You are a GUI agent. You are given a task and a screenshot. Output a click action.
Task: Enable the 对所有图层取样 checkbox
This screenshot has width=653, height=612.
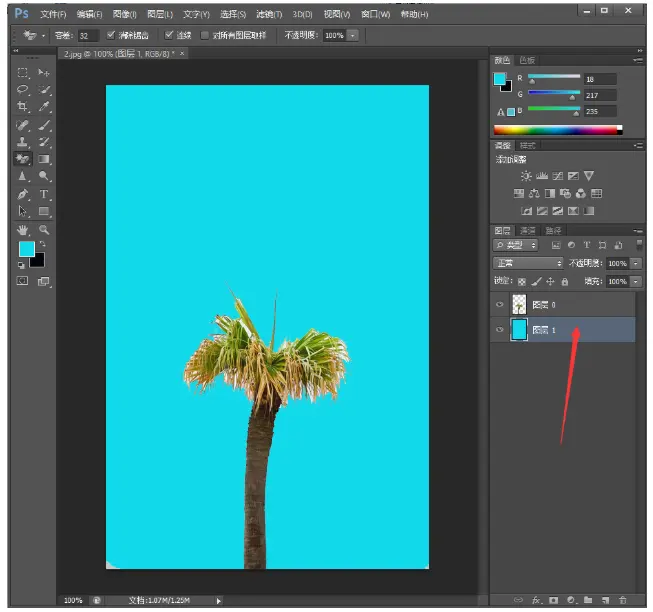205,35
